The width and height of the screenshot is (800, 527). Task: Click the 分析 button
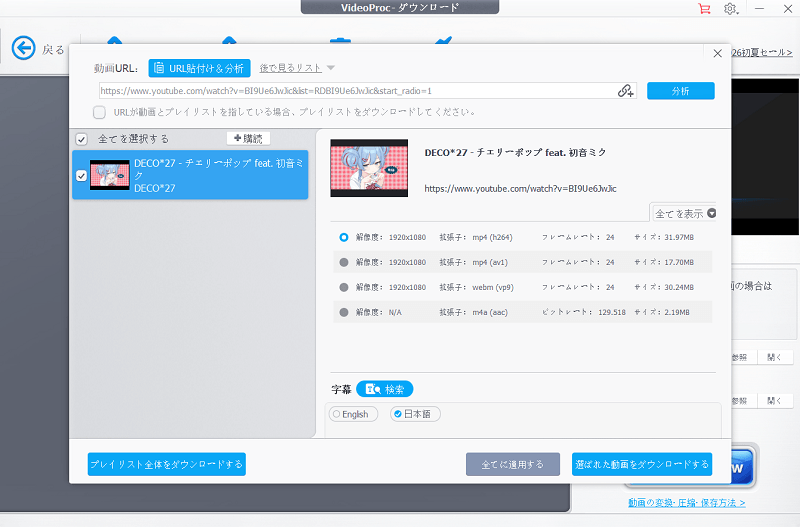[681, 91]
